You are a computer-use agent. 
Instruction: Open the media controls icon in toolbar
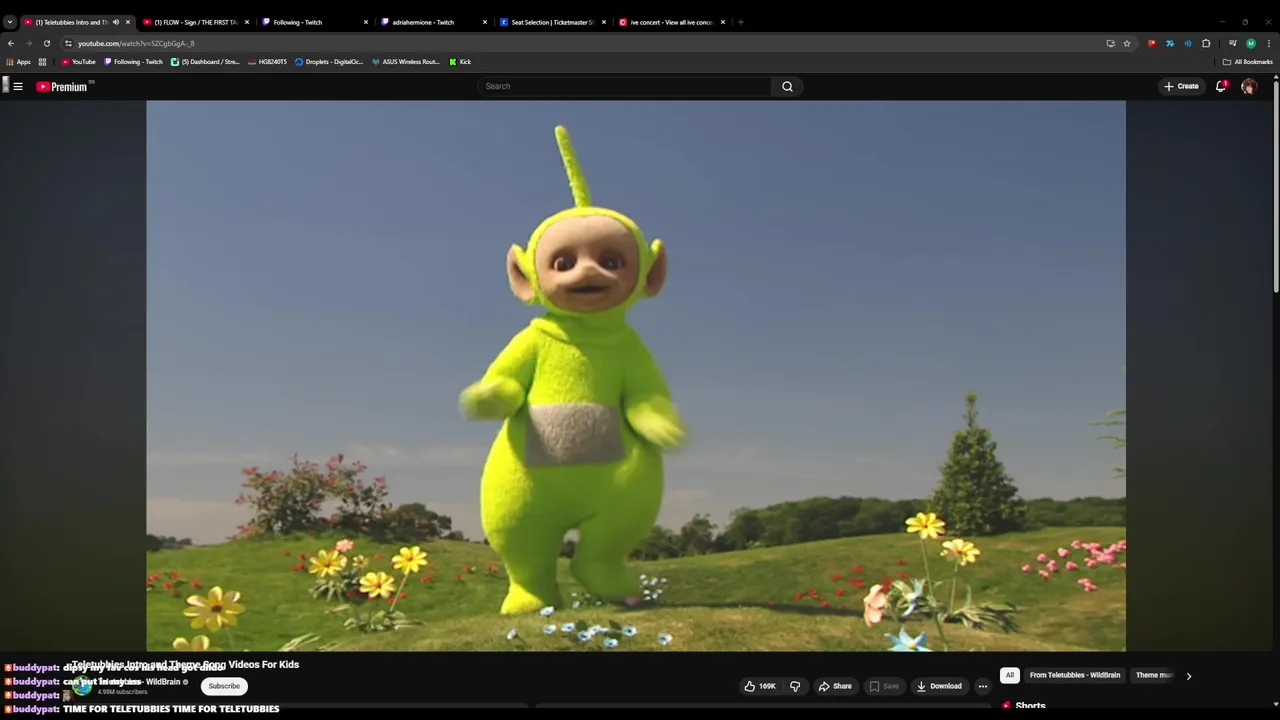tap(1233, 43)
